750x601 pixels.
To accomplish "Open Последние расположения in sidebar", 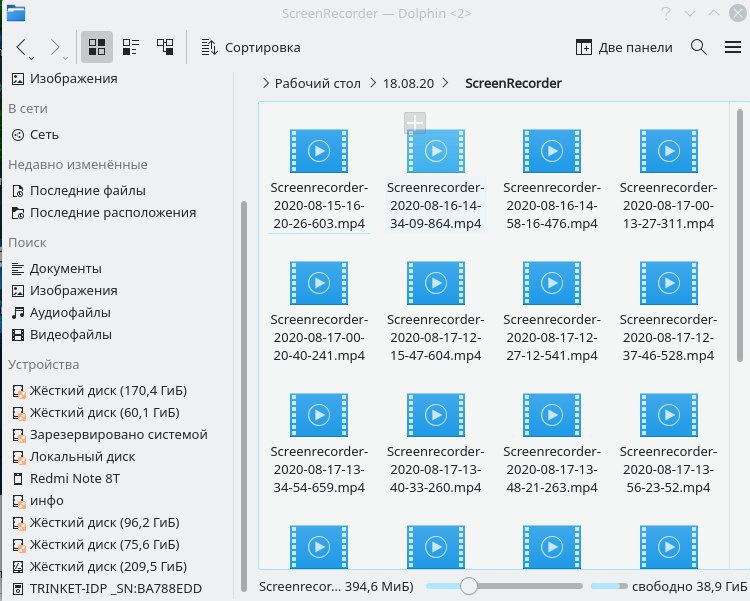I will [x=103, y=212].
